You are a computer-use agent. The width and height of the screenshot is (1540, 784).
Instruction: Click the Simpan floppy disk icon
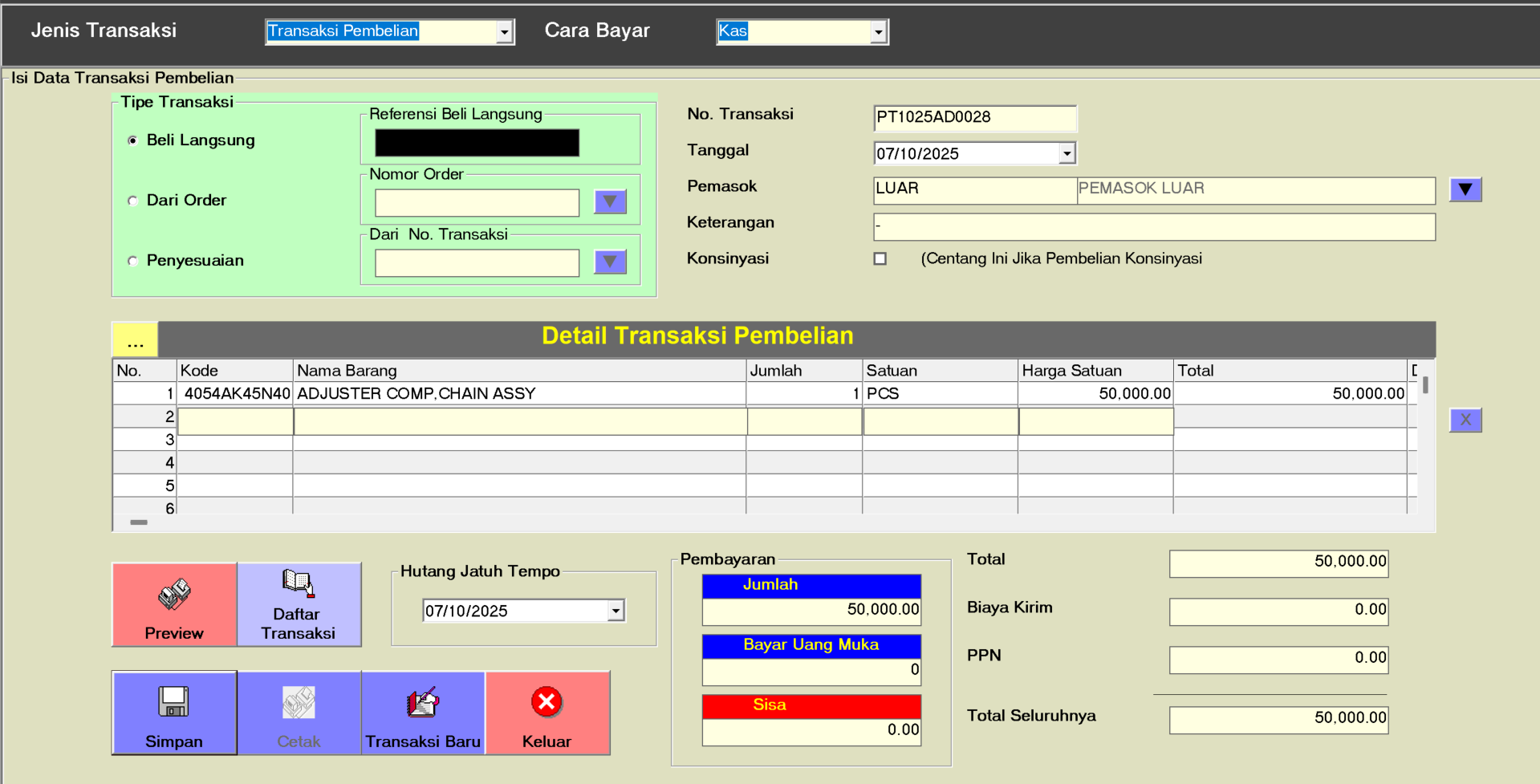click(173, 702)
